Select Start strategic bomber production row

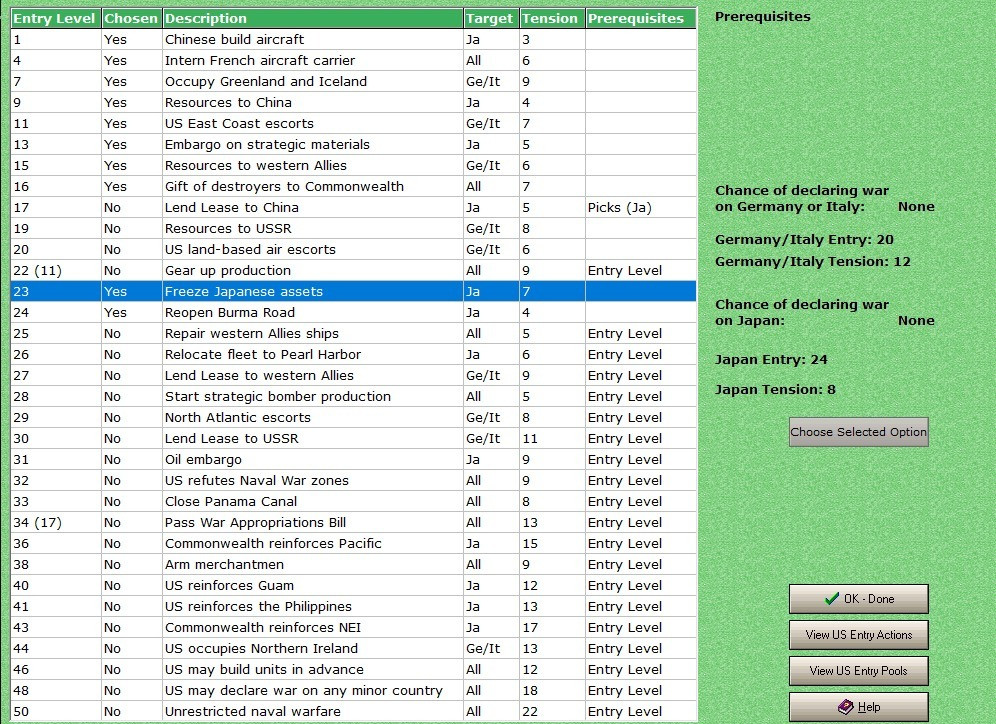(x=353, y=396)
